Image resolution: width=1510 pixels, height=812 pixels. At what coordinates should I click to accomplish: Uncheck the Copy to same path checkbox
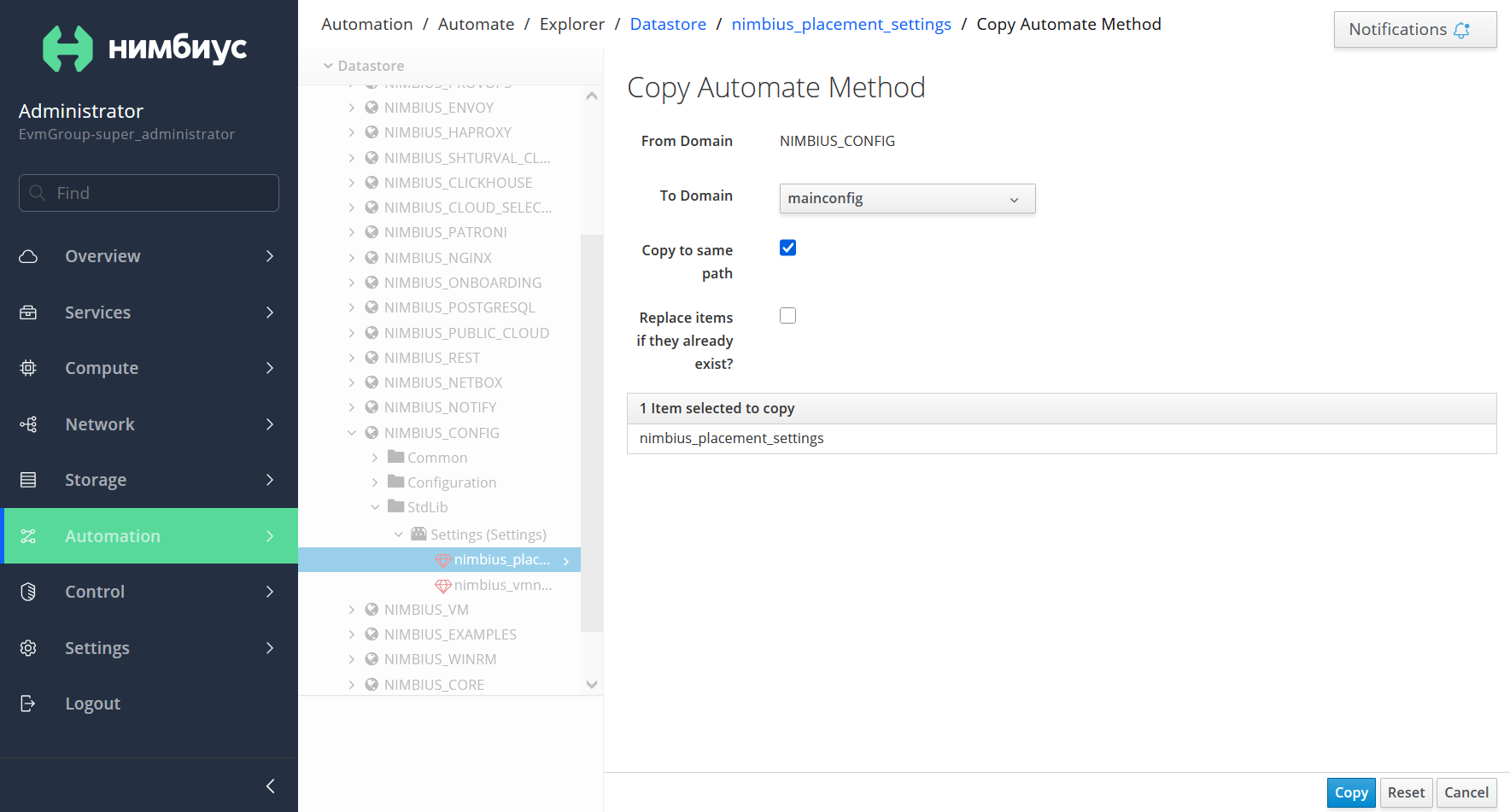(787, 248)
